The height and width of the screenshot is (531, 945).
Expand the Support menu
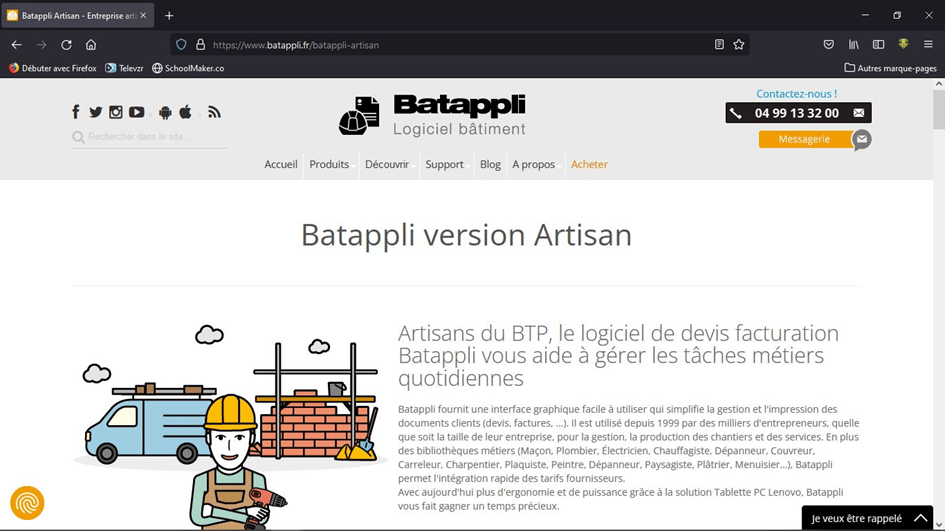coord(445,165)
